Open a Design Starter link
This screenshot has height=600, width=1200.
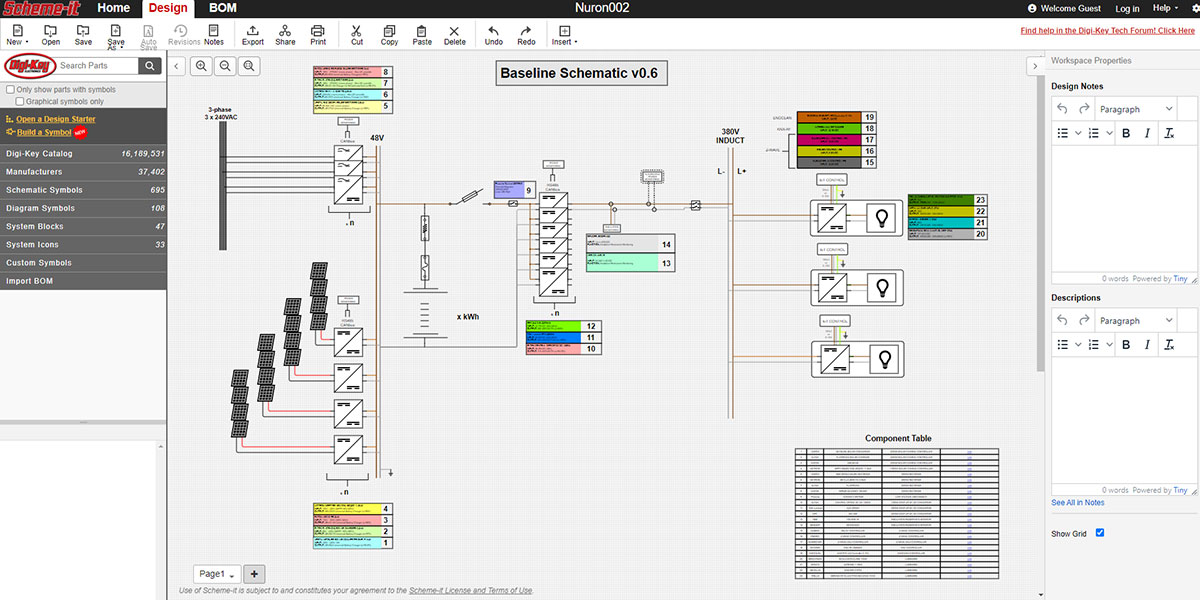coord(56,119)
